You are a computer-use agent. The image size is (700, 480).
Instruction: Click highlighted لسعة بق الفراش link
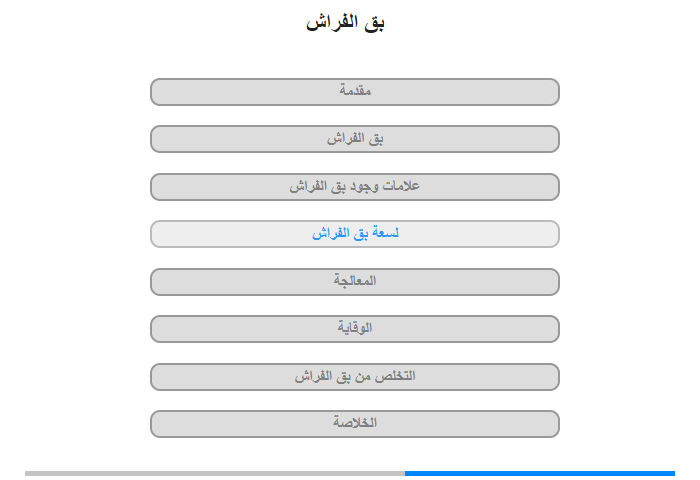(x=354, y=234)
